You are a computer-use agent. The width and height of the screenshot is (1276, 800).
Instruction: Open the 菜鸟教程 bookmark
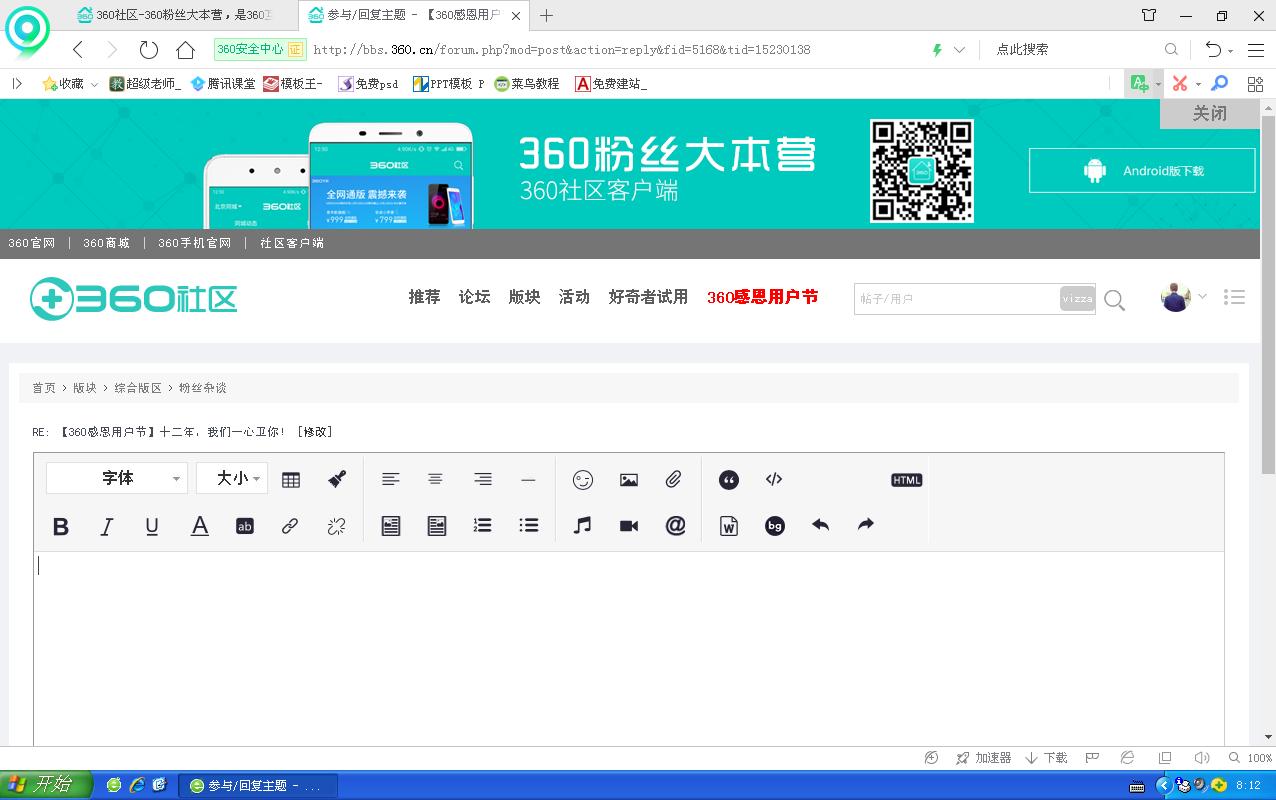(x=526, y=84)
